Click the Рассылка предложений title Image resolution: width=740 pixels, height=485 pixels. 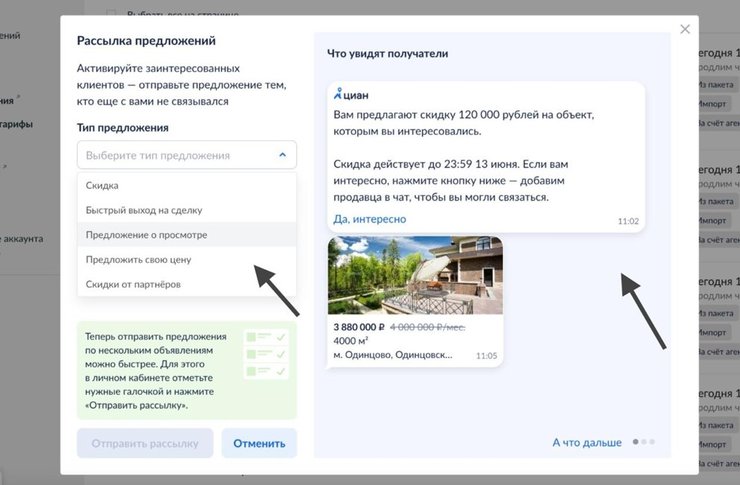pos(146,41)
